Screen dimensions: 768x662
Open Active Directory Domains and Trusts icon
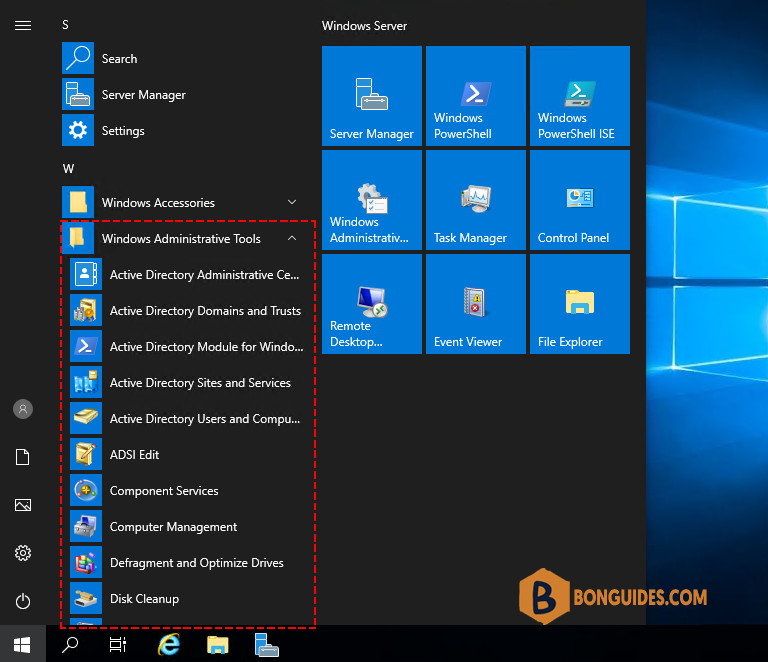[x=86, y=310]
